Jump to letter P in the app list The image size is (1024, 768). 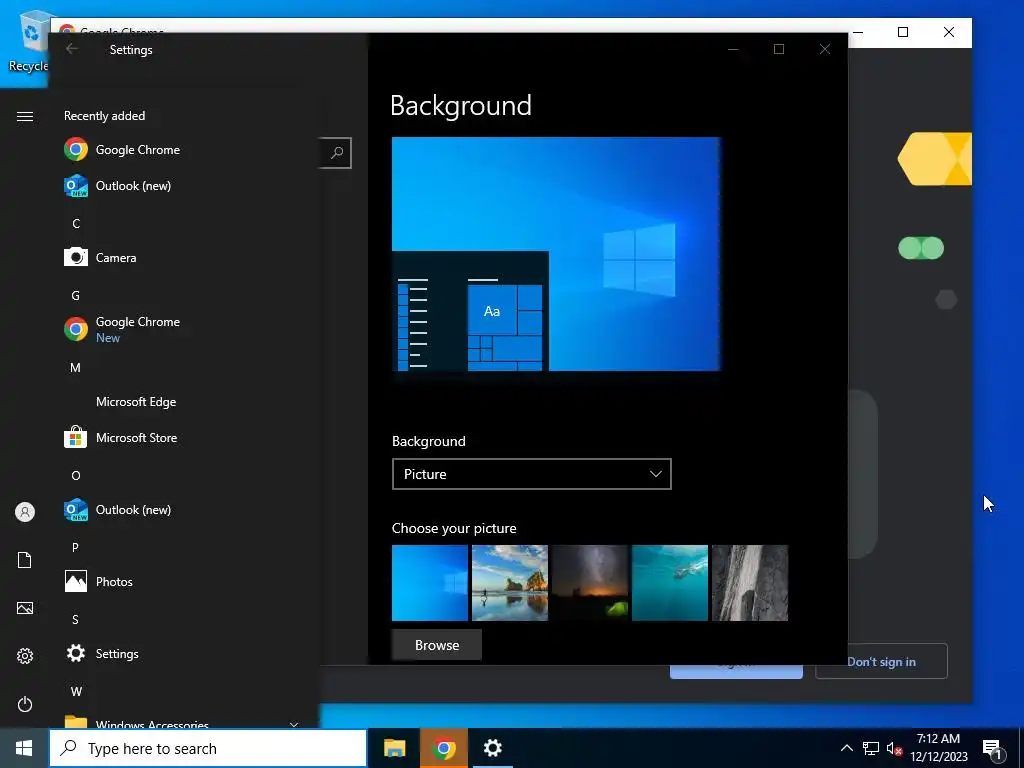coord(76,547)
